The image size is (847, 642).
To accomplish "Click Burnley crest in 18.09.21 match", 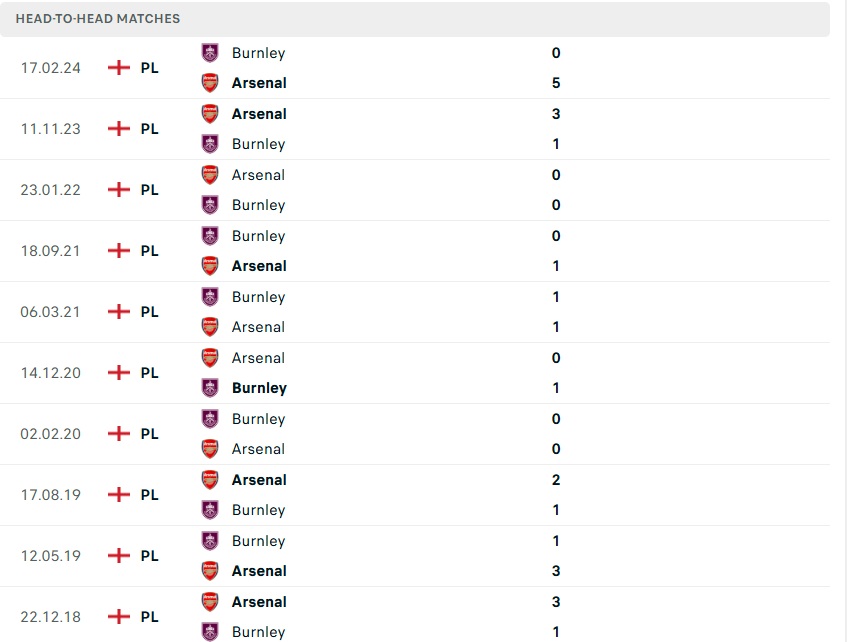I will [210, 236].
